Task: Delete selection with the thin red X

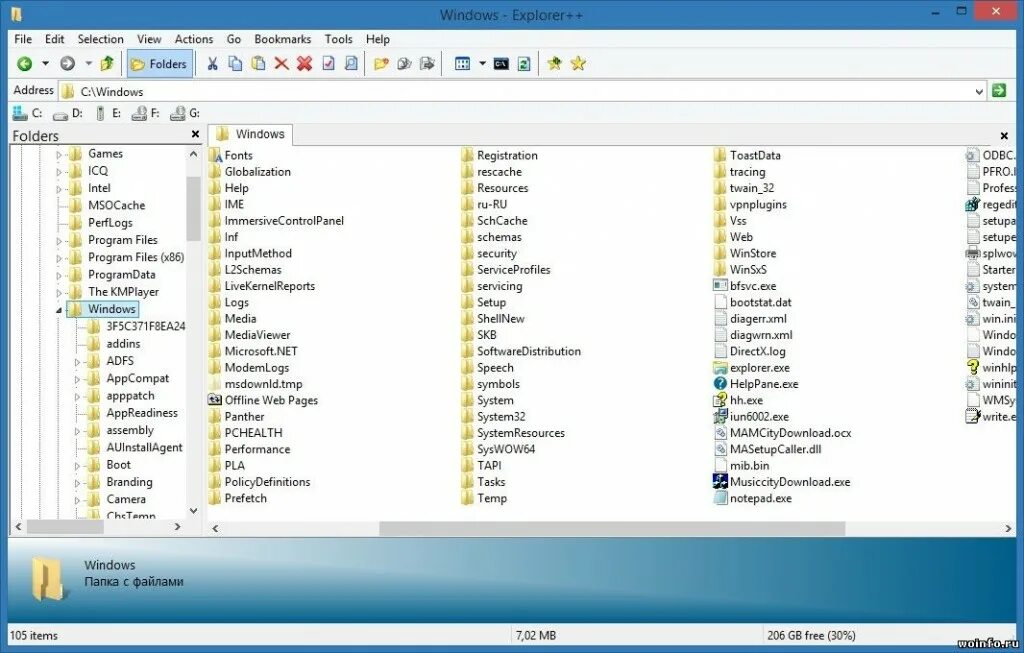Action: pos(281,63)
